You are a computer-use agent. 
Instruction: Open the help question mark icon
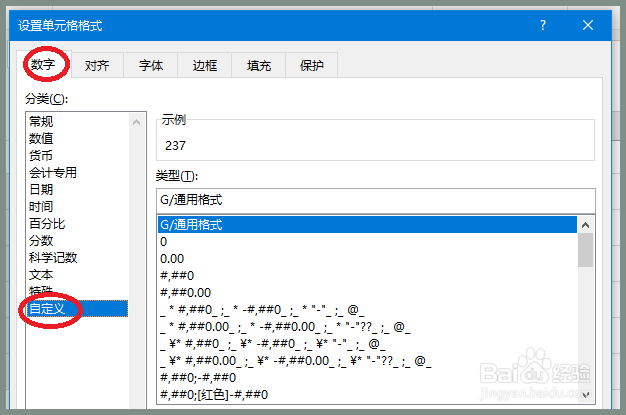coord(543,26)
